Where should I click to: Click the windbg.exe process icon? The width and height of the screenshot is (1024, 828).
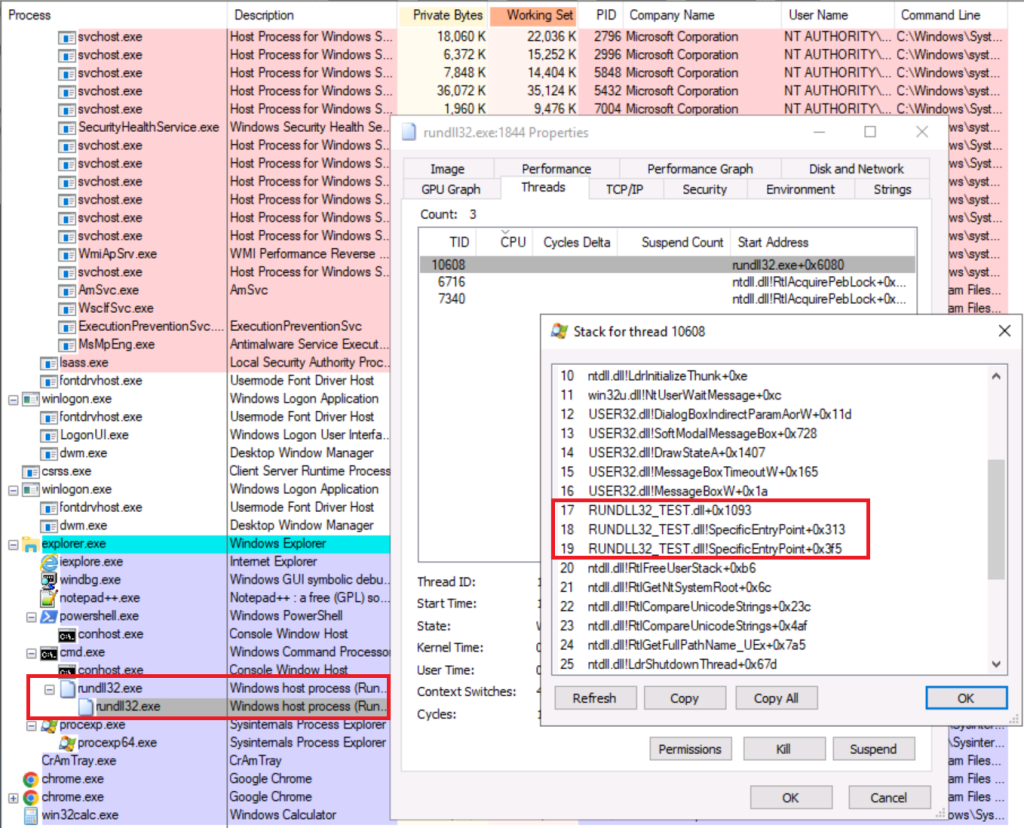(49, 580)
